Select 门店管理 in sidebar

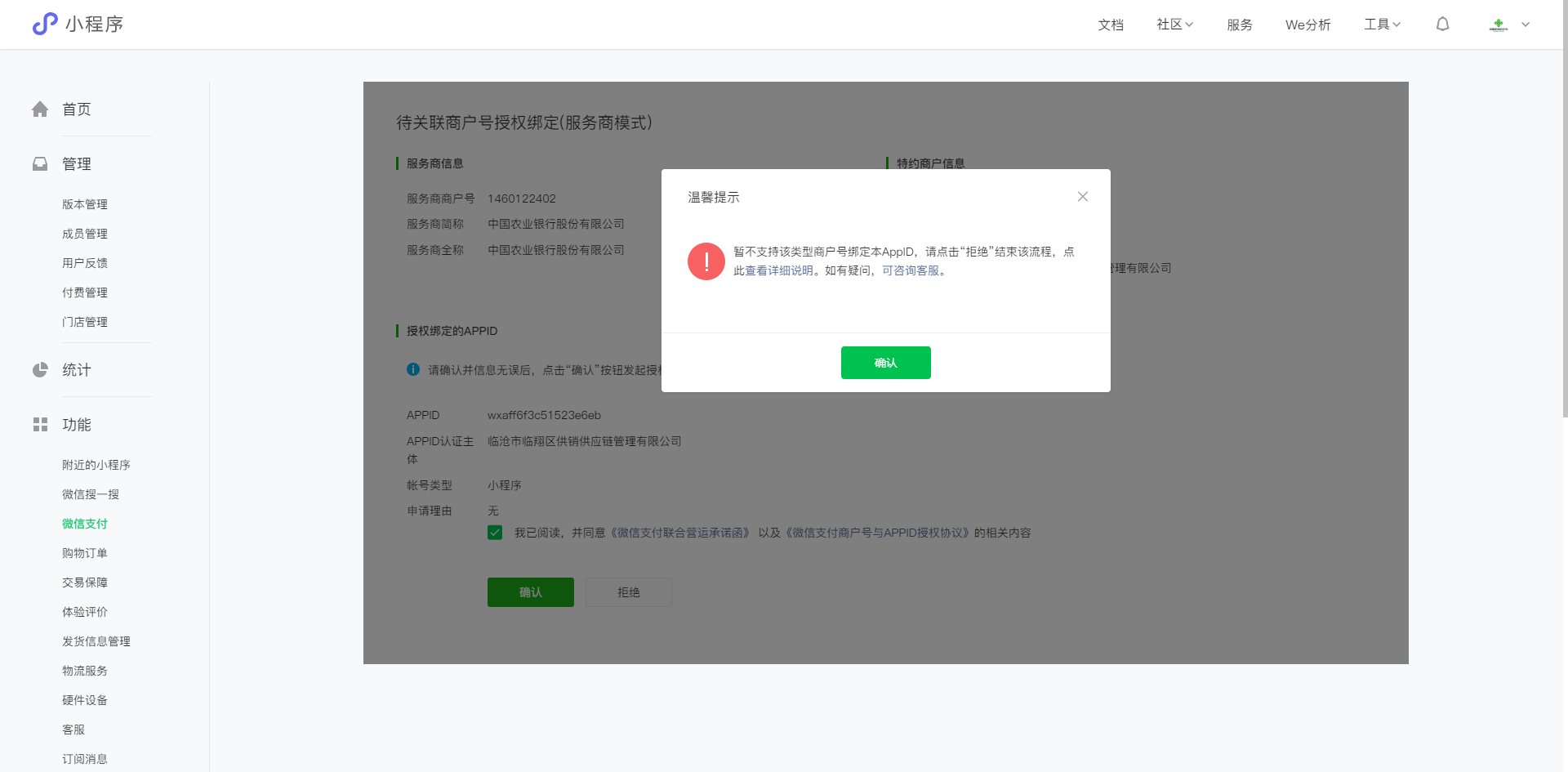coord(85,322)
